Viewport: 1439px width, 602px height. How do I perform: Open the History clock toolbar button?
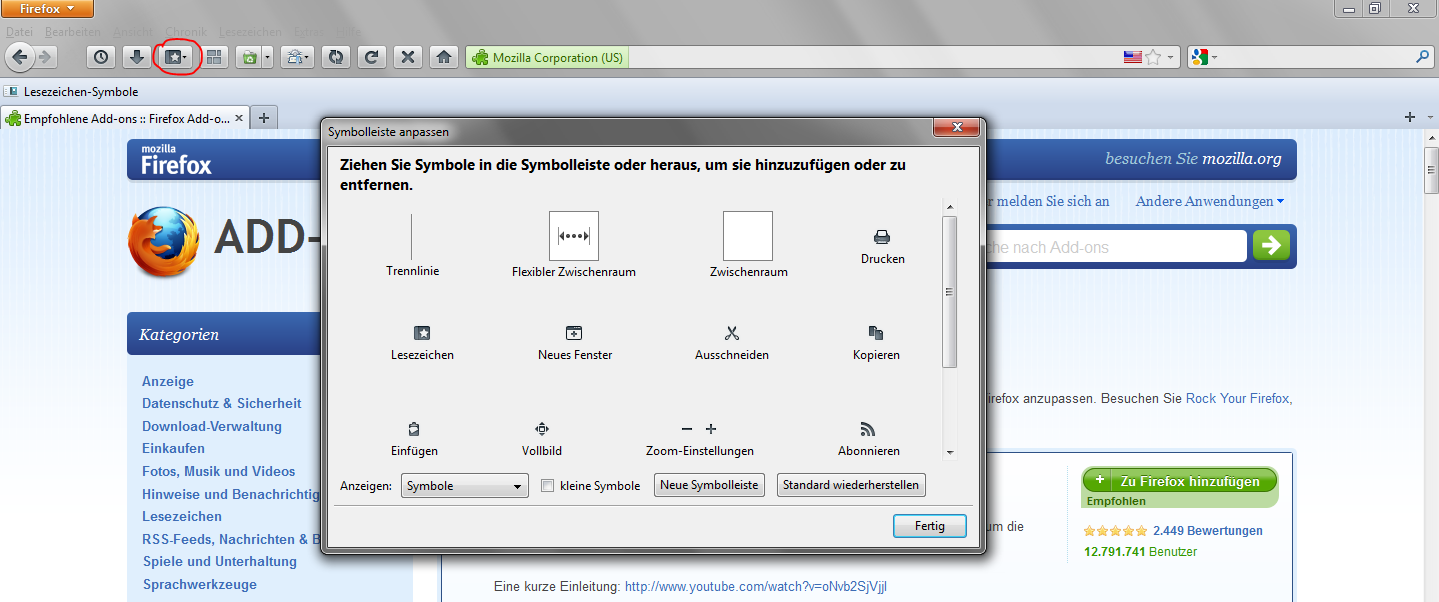click(101, 58)
